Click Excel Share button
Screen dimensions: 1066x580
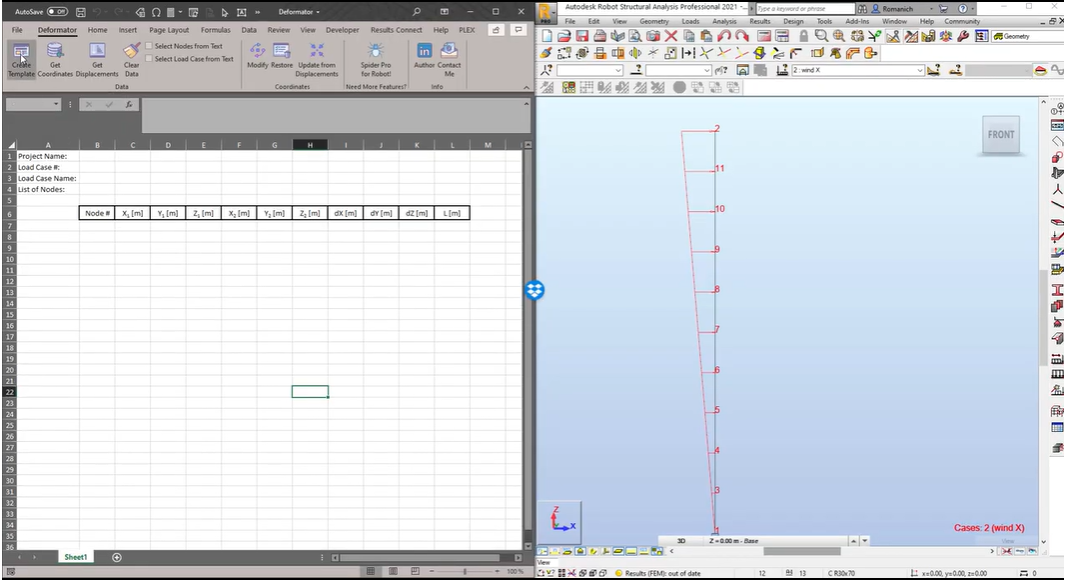496,30
